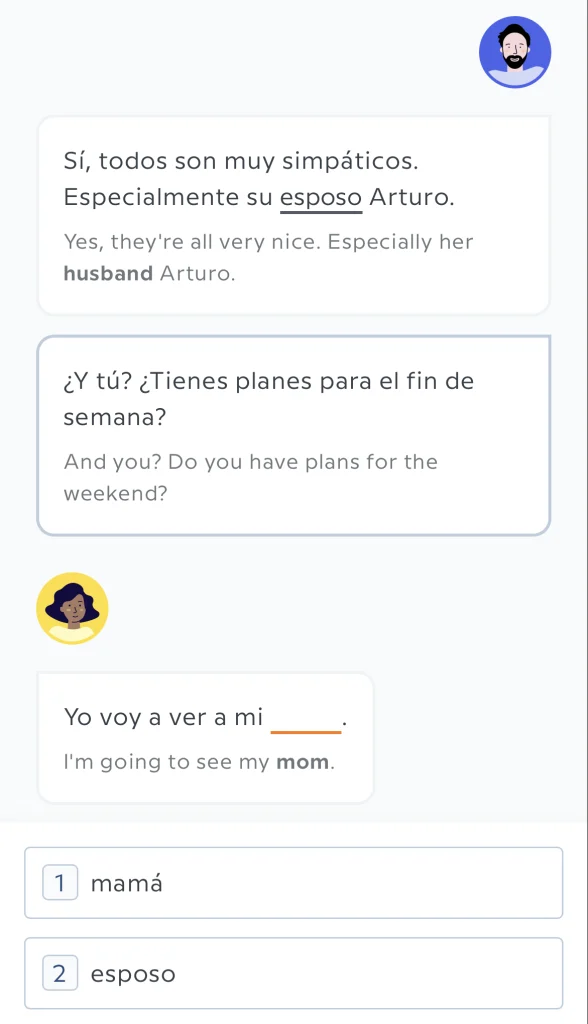Click the underlined word esposo in the first message
This screenshot has width=588, height=1024.
[x=320, y=197]
